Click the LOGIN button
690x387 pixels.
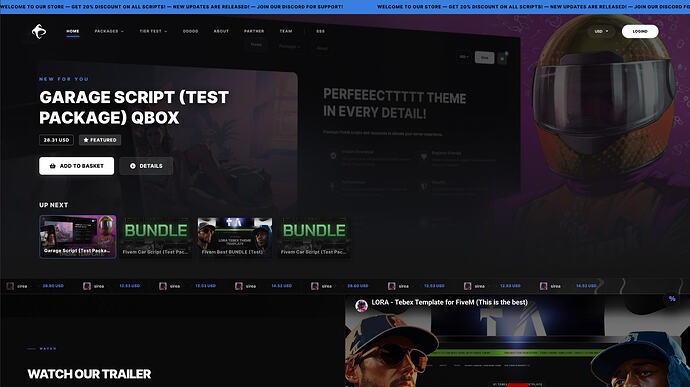coord(640,31)
